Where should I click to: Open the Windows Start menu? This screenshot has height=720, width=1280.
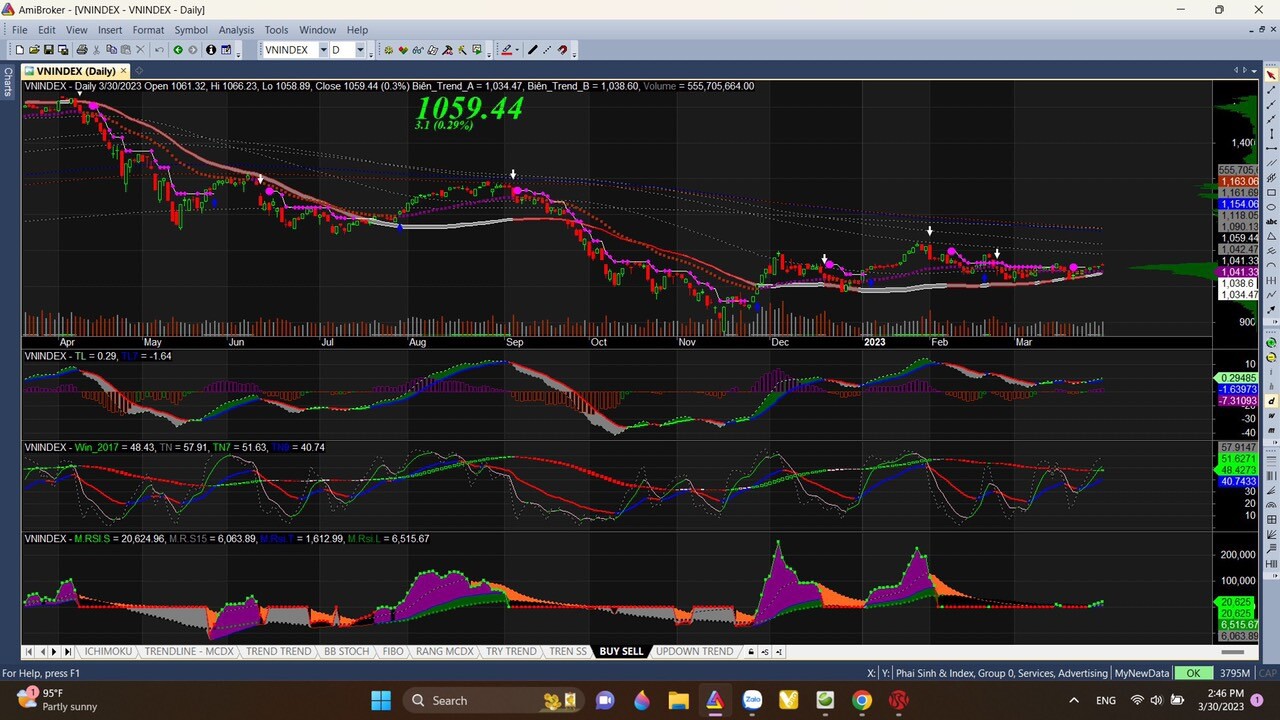tap(381, 700)
